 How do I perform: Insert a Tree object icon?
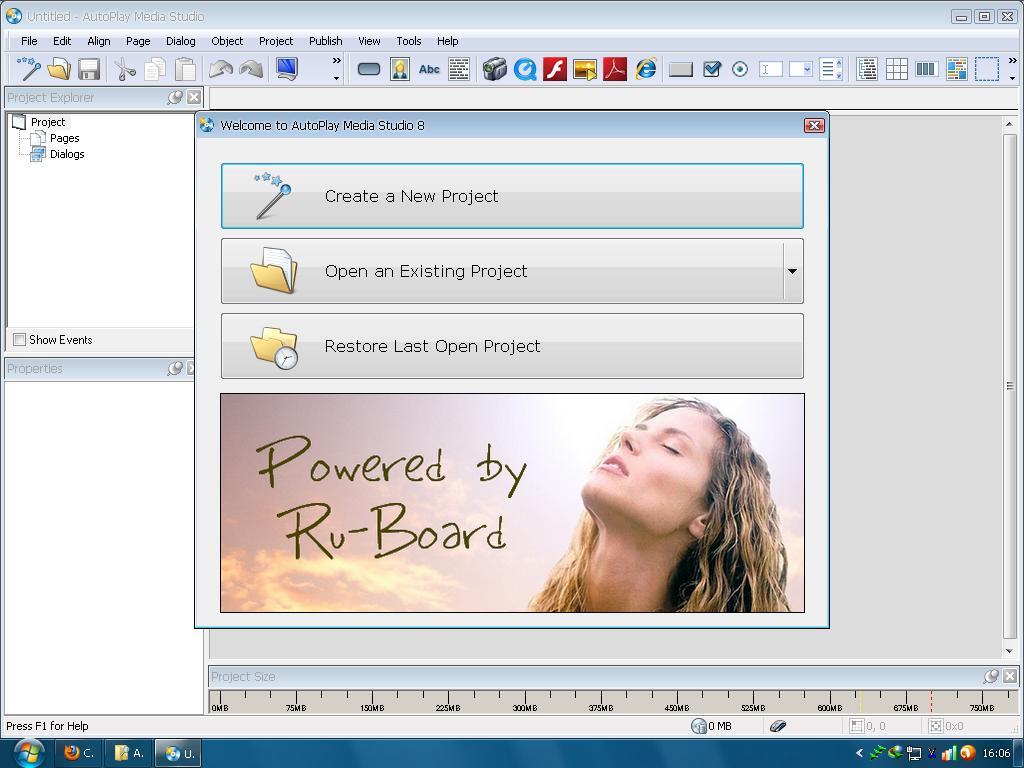(867, 69)
